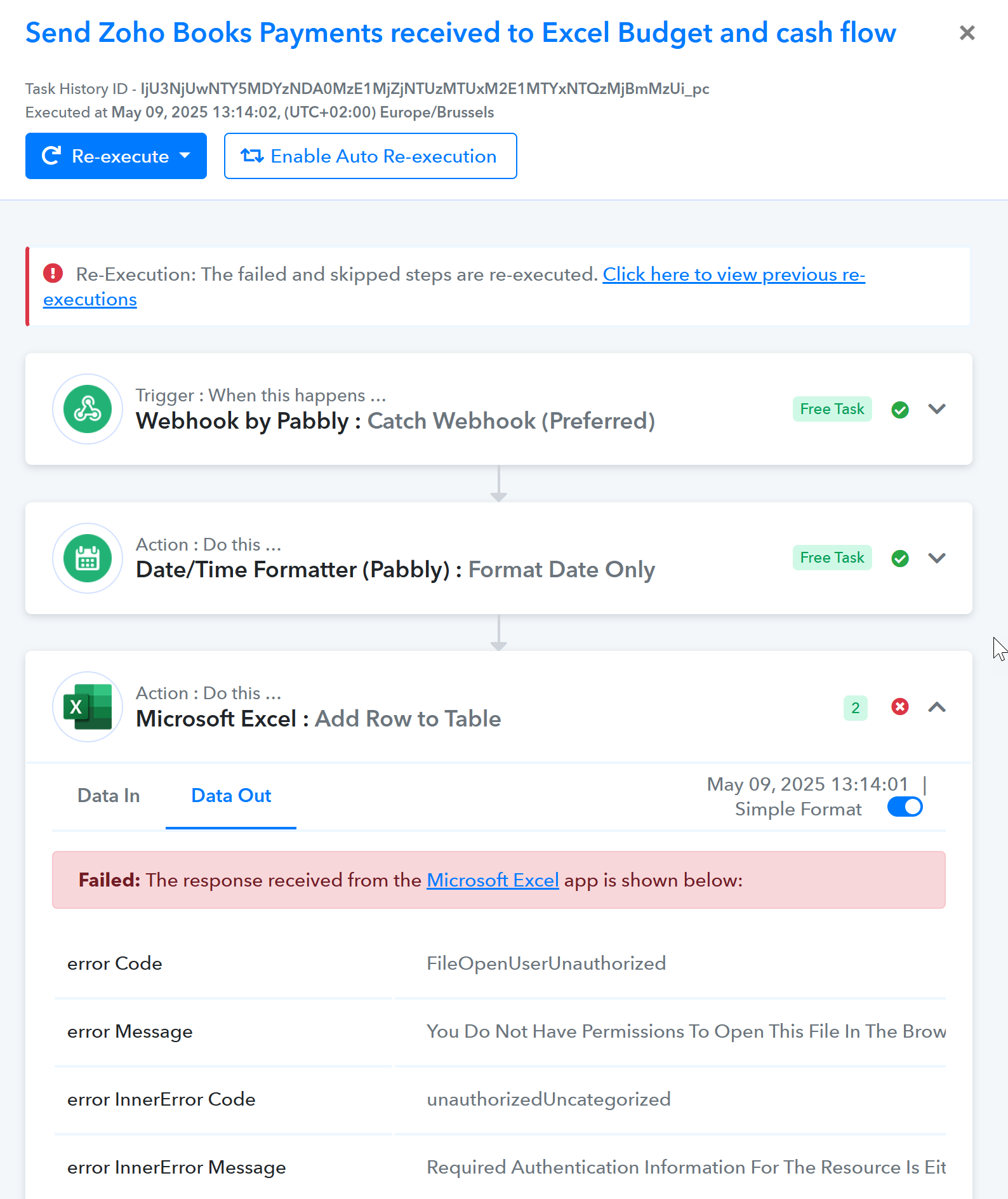
Task: Click the Date/Time Formatter calendar icon
Action: [x=88, y=558]
